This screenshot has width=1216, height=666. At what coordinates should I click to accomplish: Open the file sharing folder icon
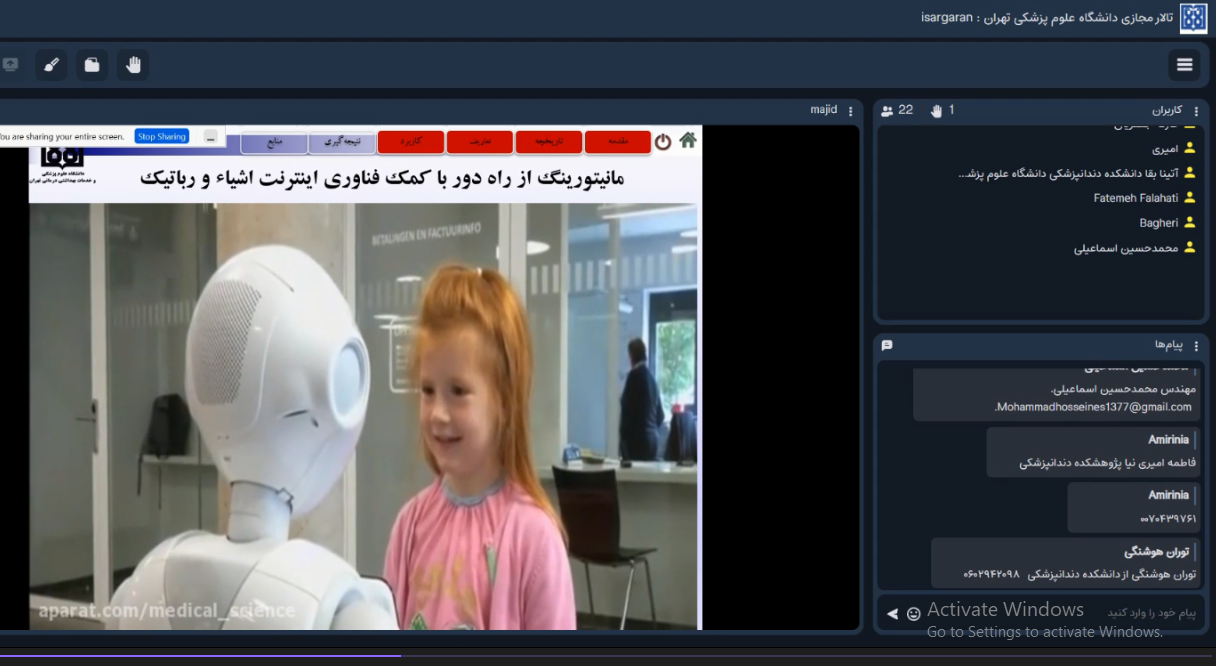click(x=92, y=65)
